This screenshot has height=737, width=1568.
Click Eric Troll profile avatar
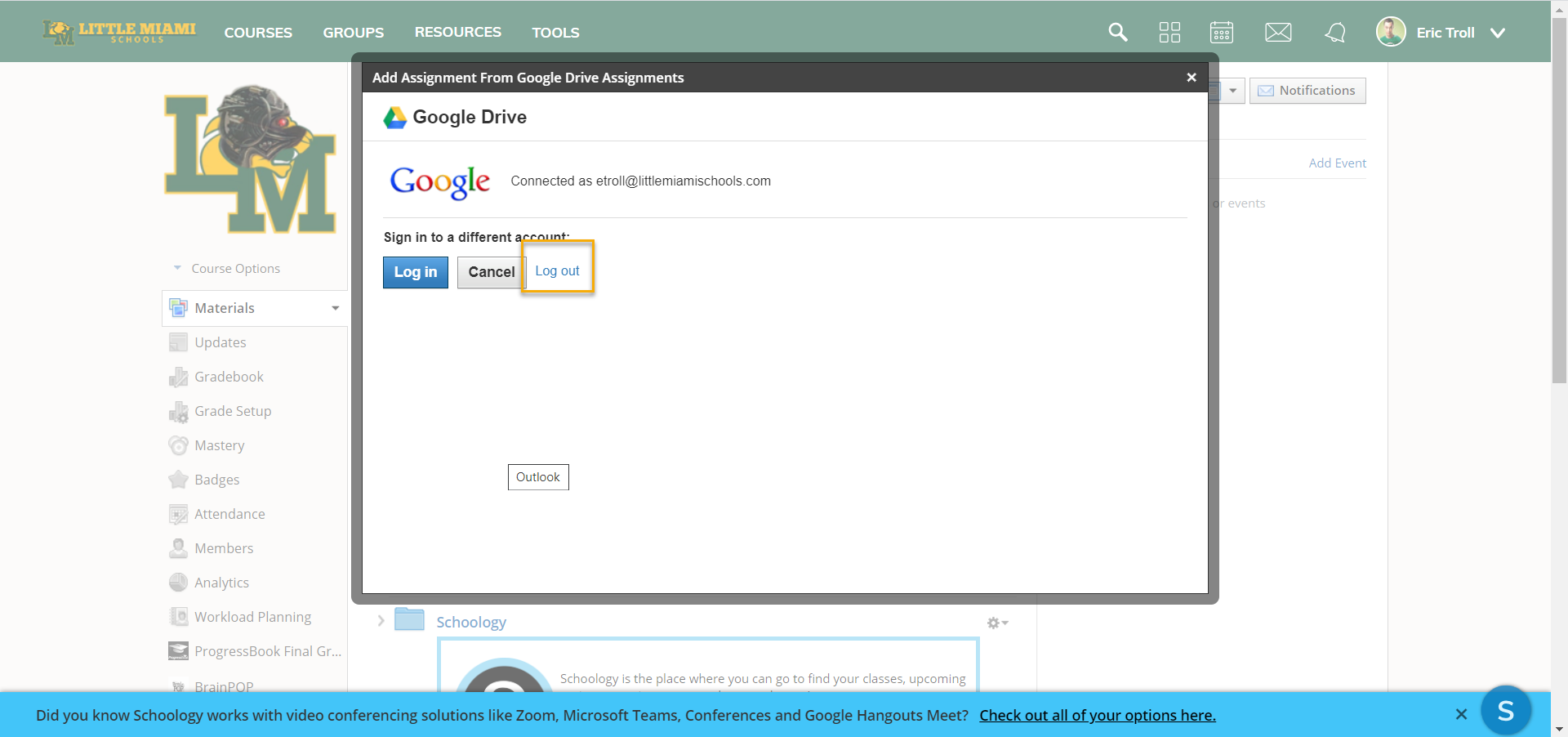click(1391, 32)
